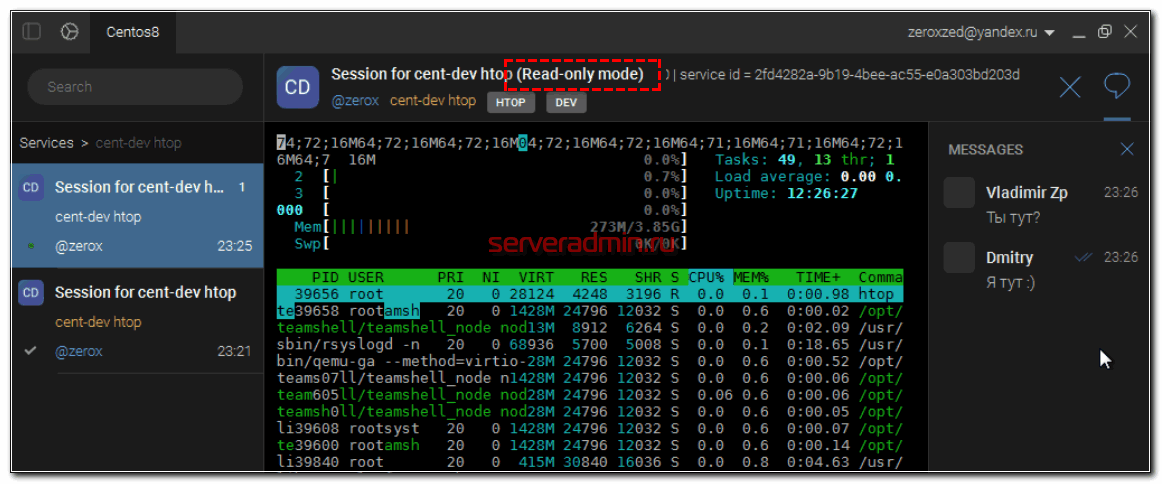Close the Messages panel
The height and width of the screenshot is (484, 1162).
[1127, 150]
